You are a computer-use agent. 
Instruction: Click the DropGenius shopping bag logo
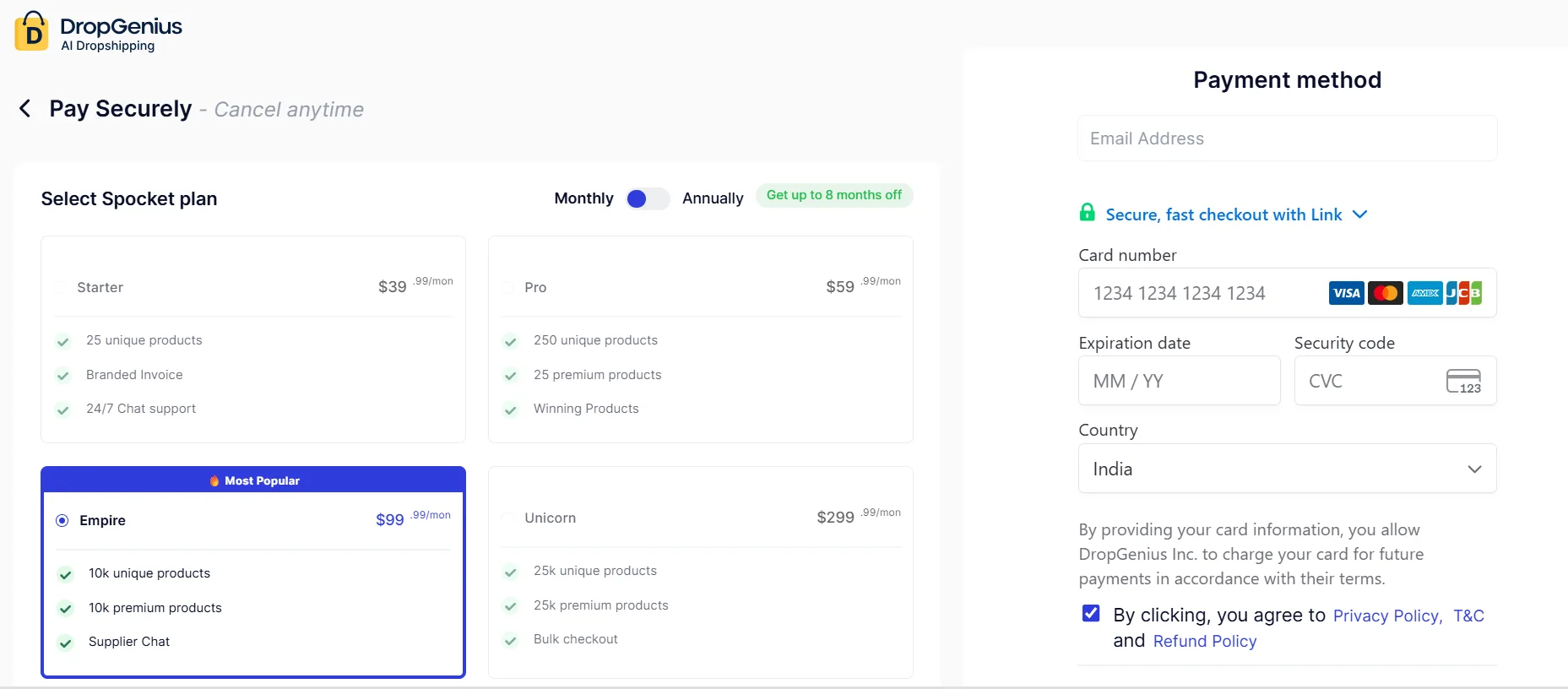32,31
